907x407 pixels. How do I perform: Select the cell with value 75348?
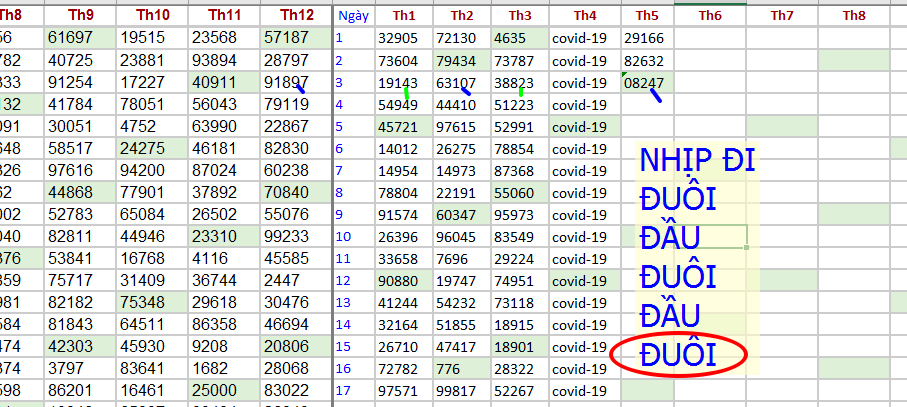[152, 302]
